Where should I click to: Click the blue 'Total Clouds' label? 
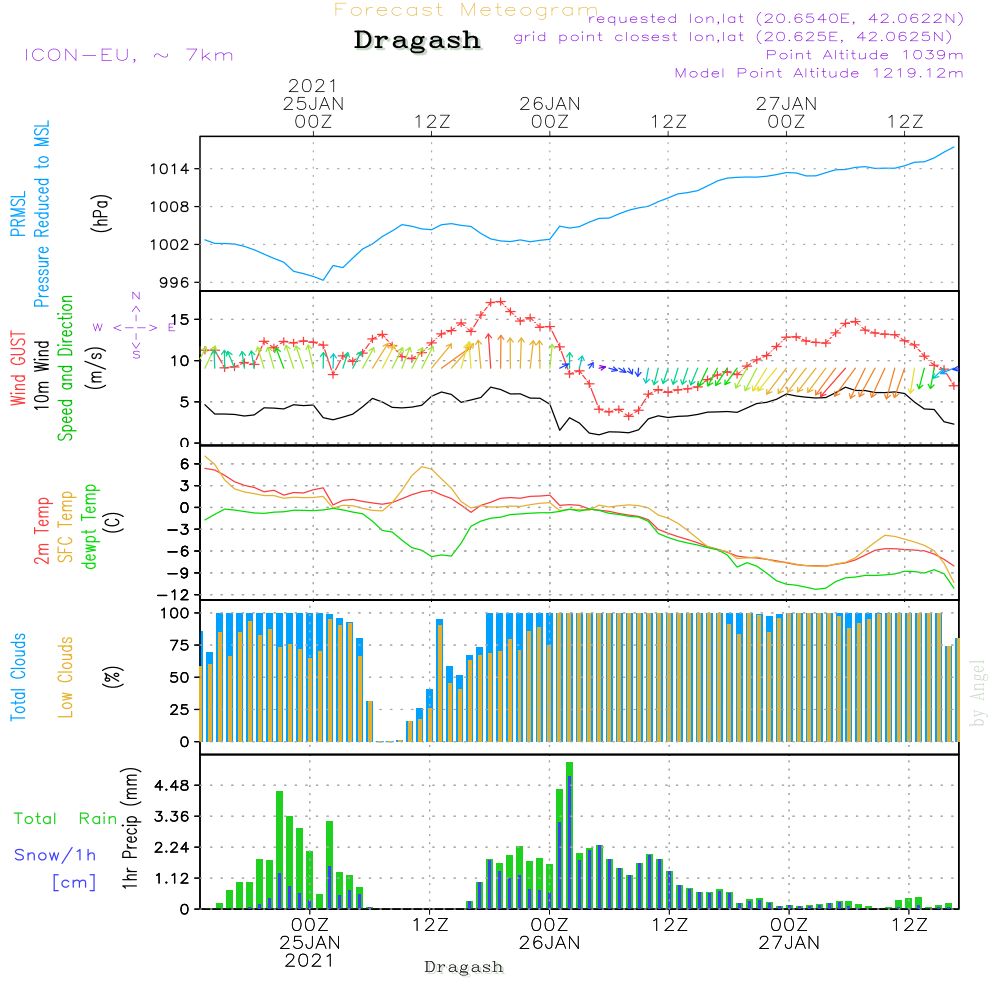tap(18, 677)
